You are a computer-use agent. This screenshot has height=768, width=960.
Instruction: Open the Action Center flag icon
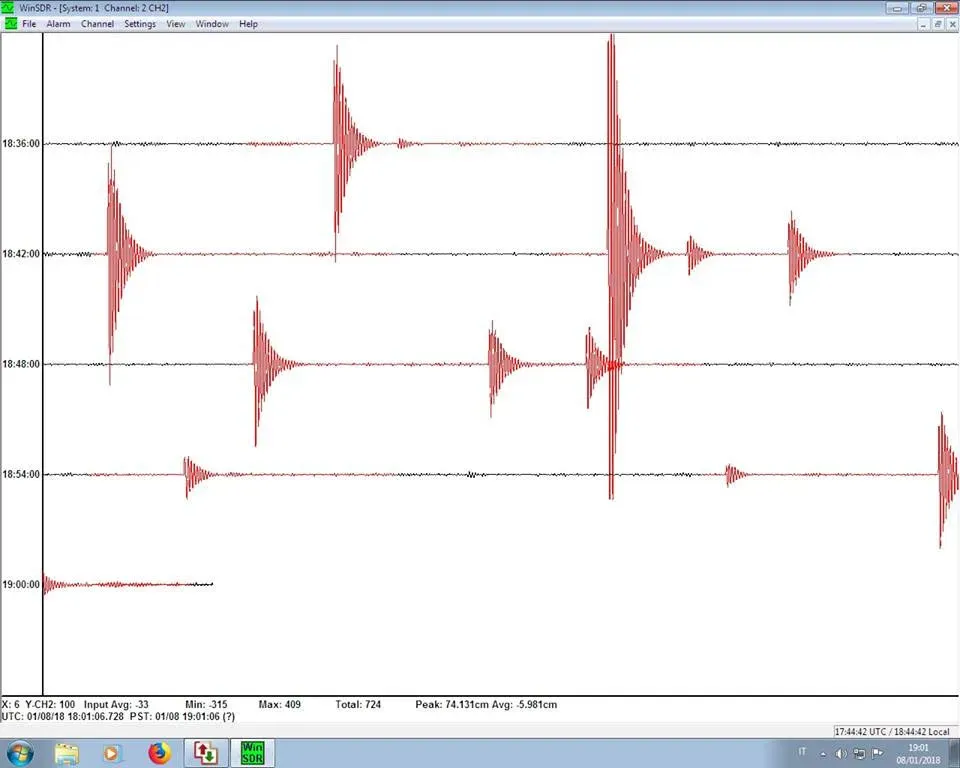(877, 753)
